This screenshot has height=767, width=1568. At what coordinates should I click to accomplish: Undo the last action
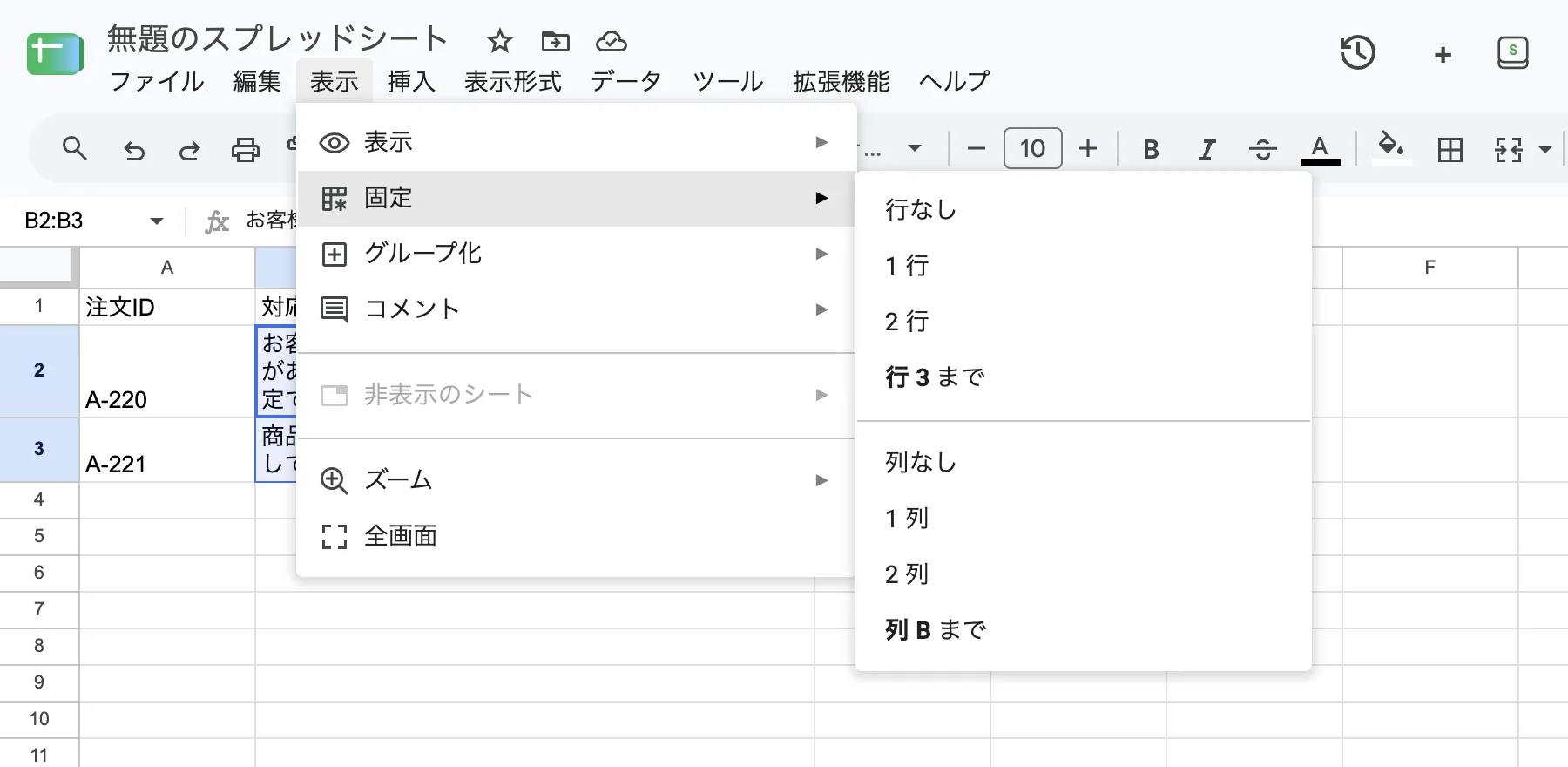133,150
